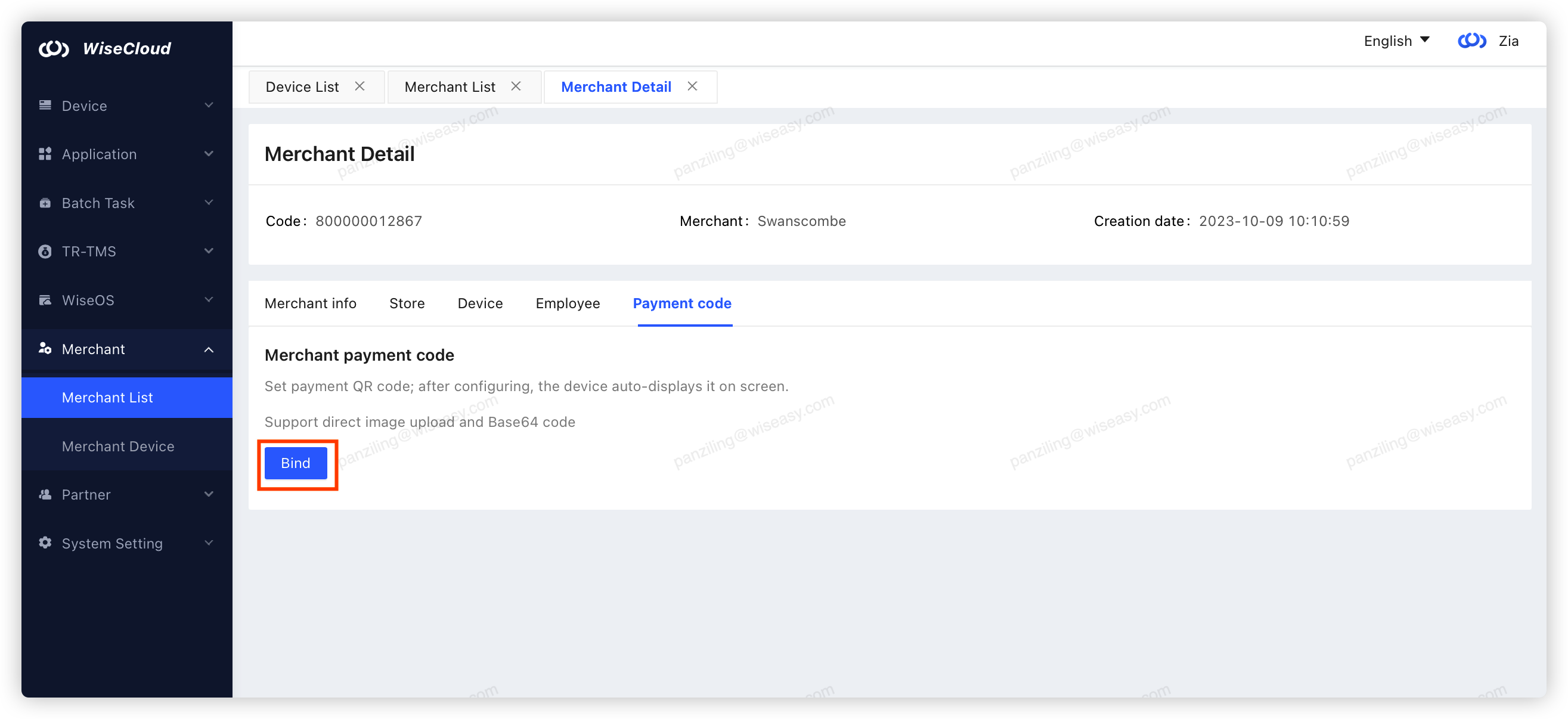Select the Batch Task icon
This screenshot has height=719, width=1568.
click(x=45, y=203)
